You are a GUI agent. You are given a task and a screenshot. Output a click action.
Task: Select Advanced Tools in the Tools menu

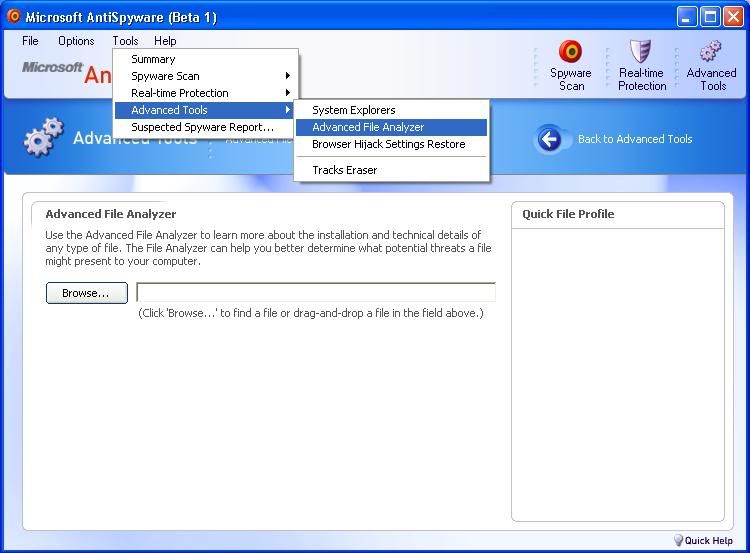[x=204, y=110]
